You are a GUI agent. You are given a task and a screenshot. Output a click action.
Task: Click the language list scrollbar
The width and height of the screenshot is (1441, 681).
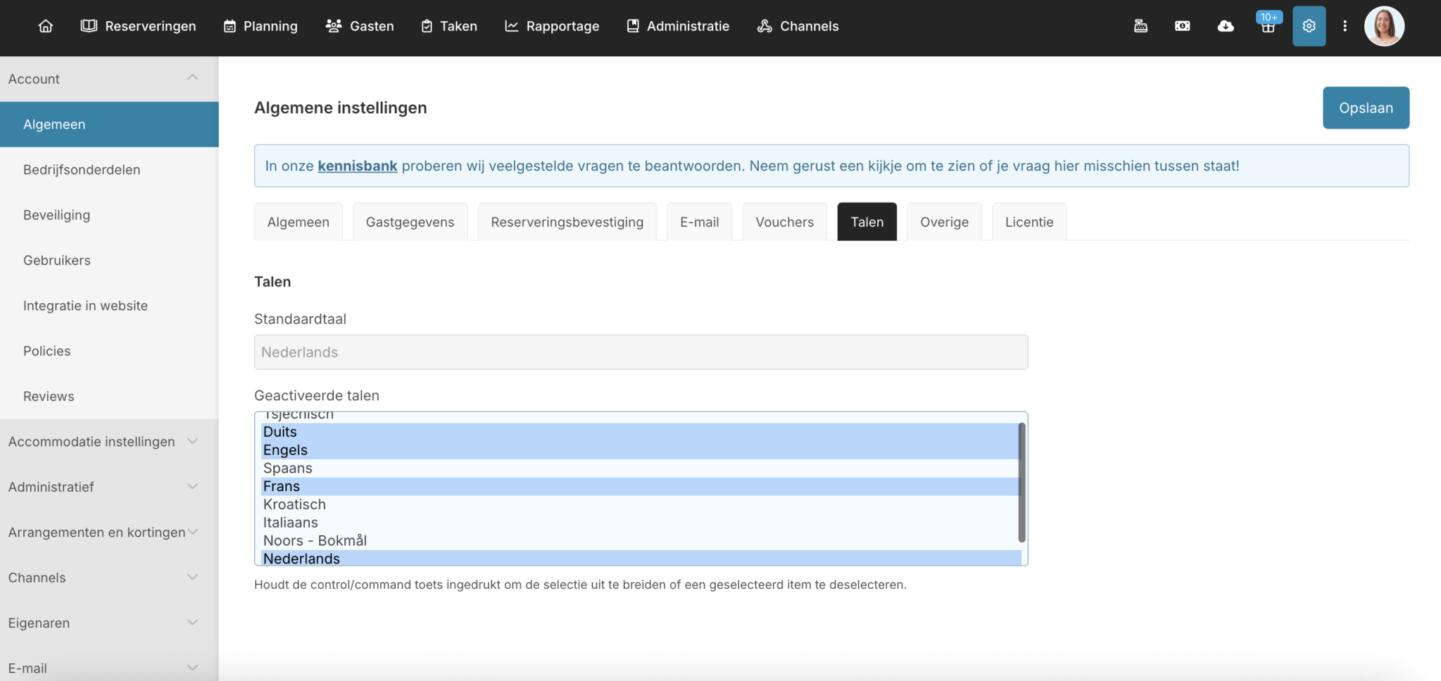point(1021,482)
